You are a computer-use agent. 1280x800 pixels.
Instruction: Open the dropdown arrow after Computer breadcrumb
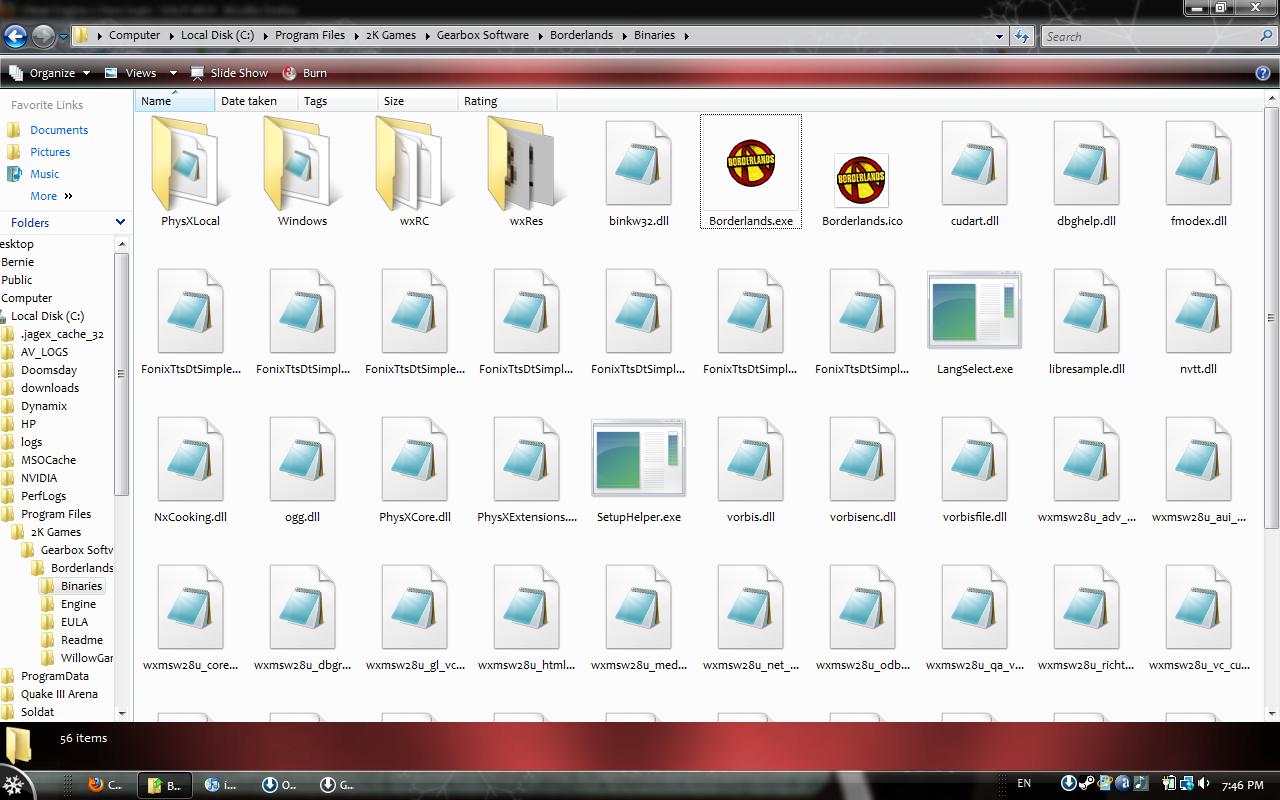pyautogui.click(x=170, y=35)
